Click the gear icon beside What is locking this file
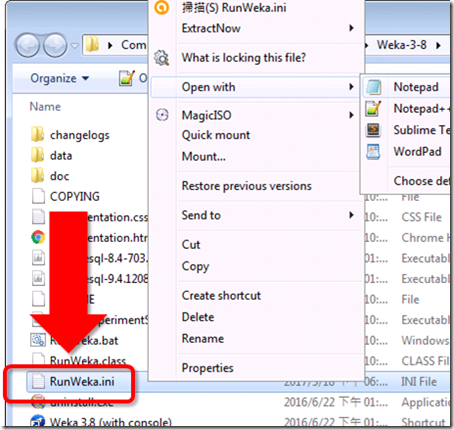Screen dimensions: 454x430 pos(162,58)
